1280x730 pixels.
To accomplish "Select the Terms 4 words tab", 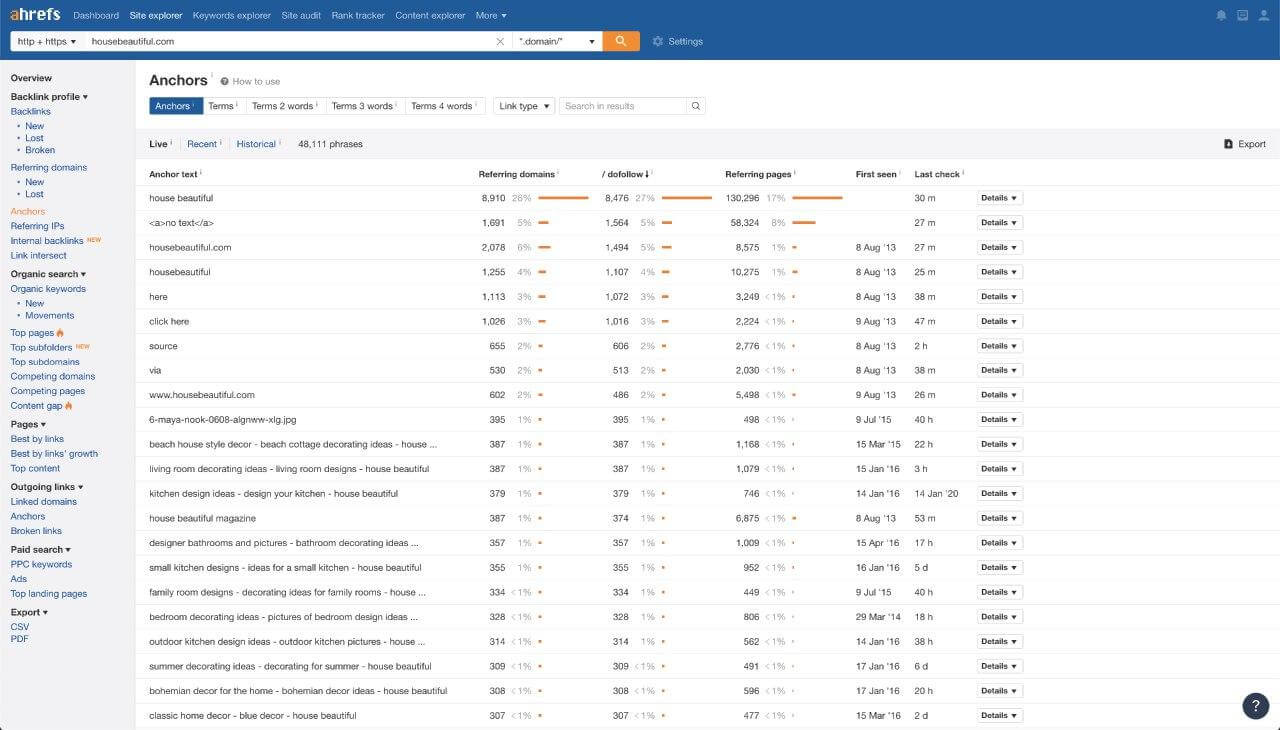I will point(444,106).
